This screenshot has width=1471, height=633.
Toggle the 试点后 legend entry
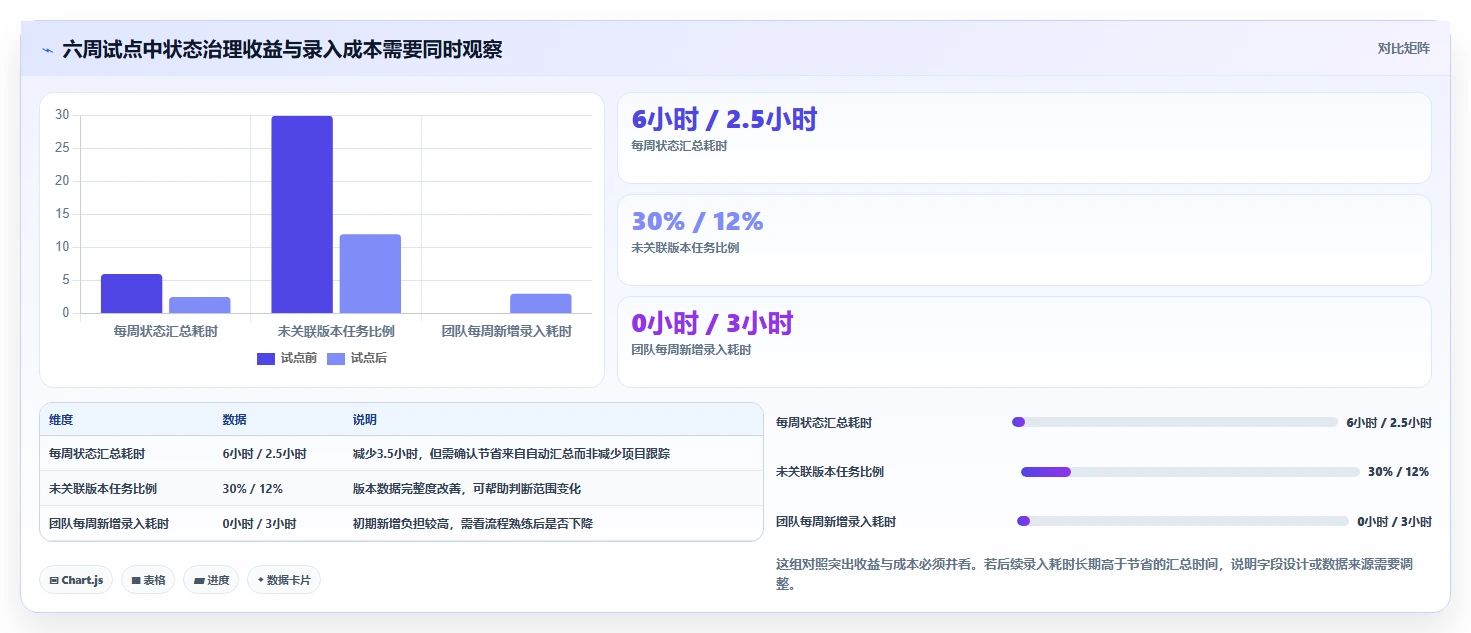357,358
